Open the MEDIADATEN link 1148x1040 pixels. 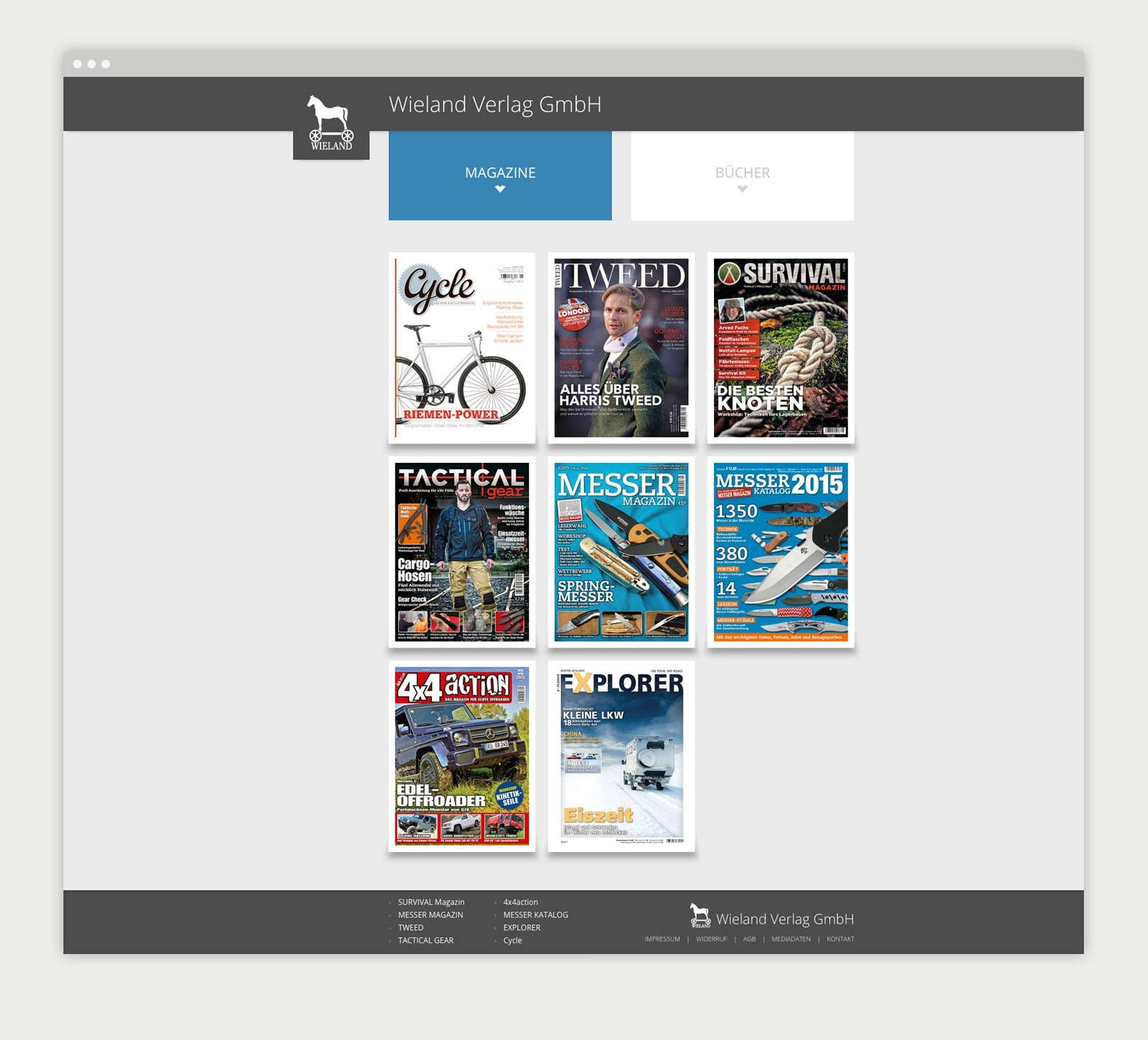tap(791, 939)
